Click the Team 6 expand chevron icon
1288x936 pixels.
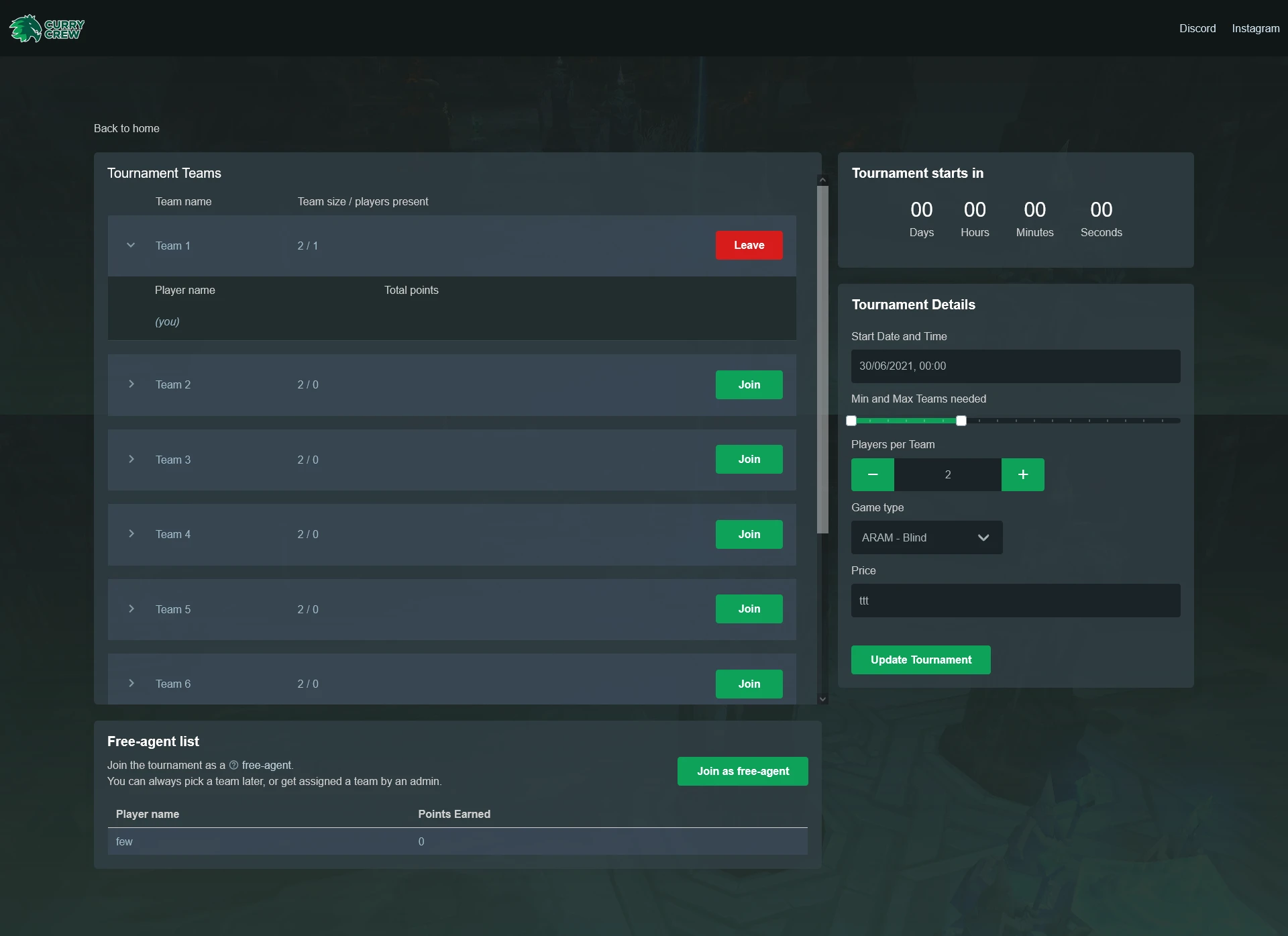[x=132, y=684]
